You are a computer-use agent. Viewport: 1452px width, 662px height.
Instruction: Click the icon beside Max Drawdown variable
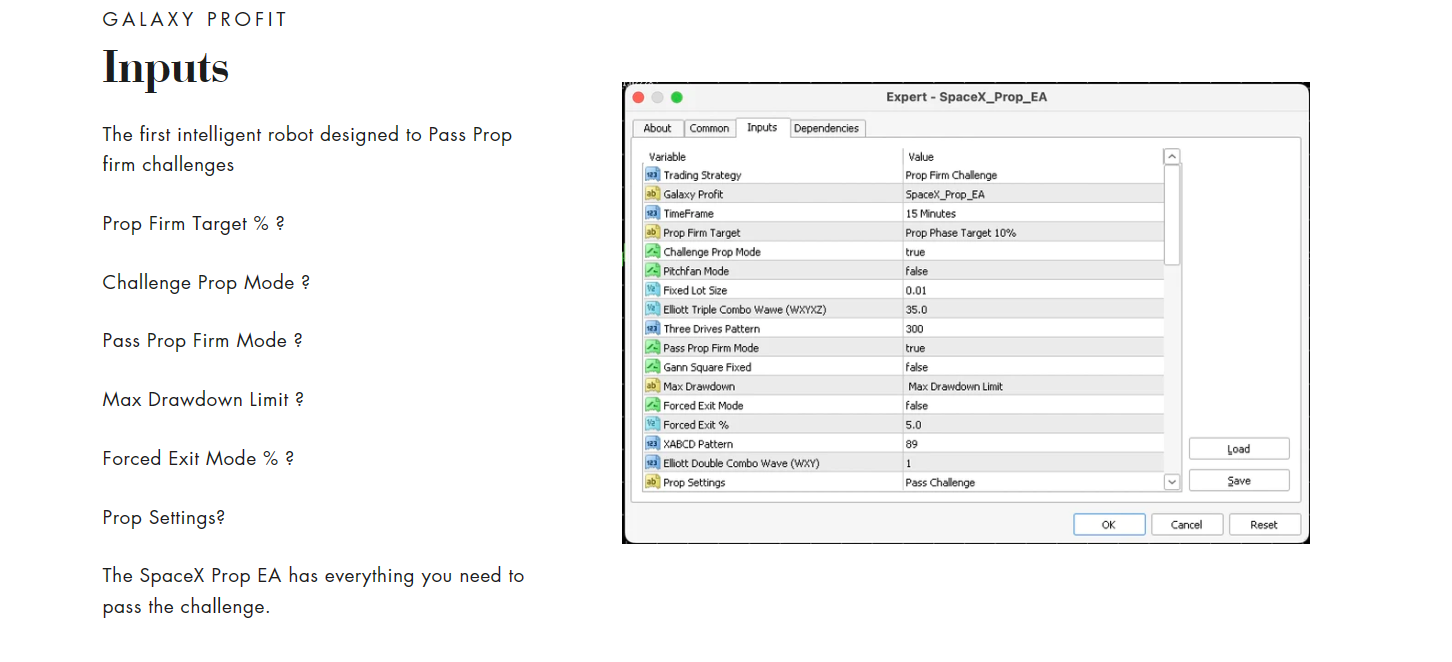tap(652, 386)
